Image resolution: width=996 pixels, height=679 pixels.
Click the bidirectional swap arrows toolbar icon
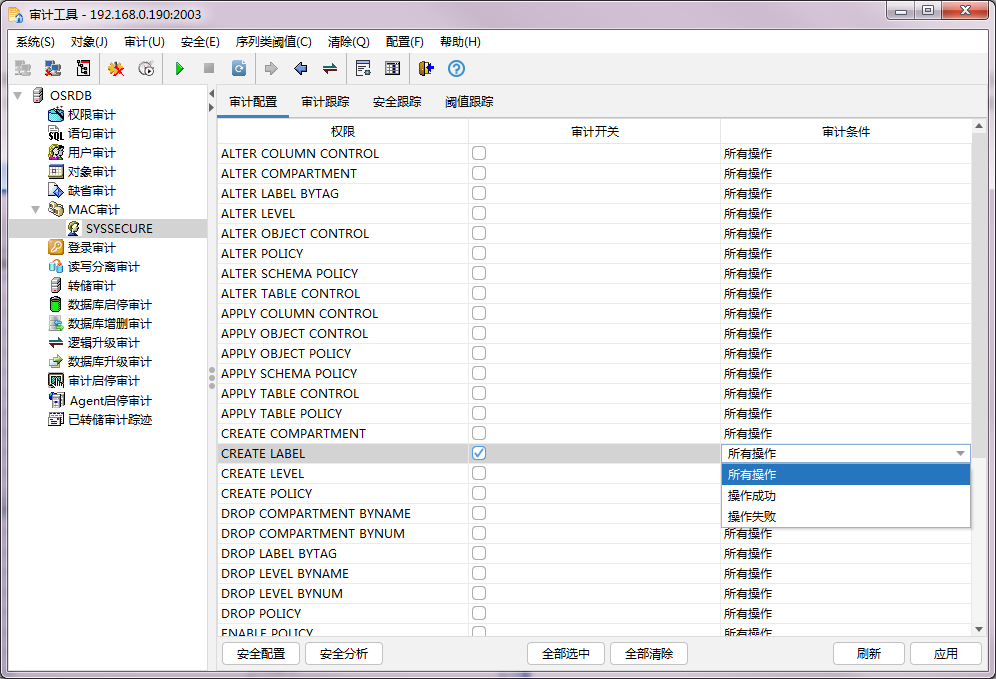(329, 69)
